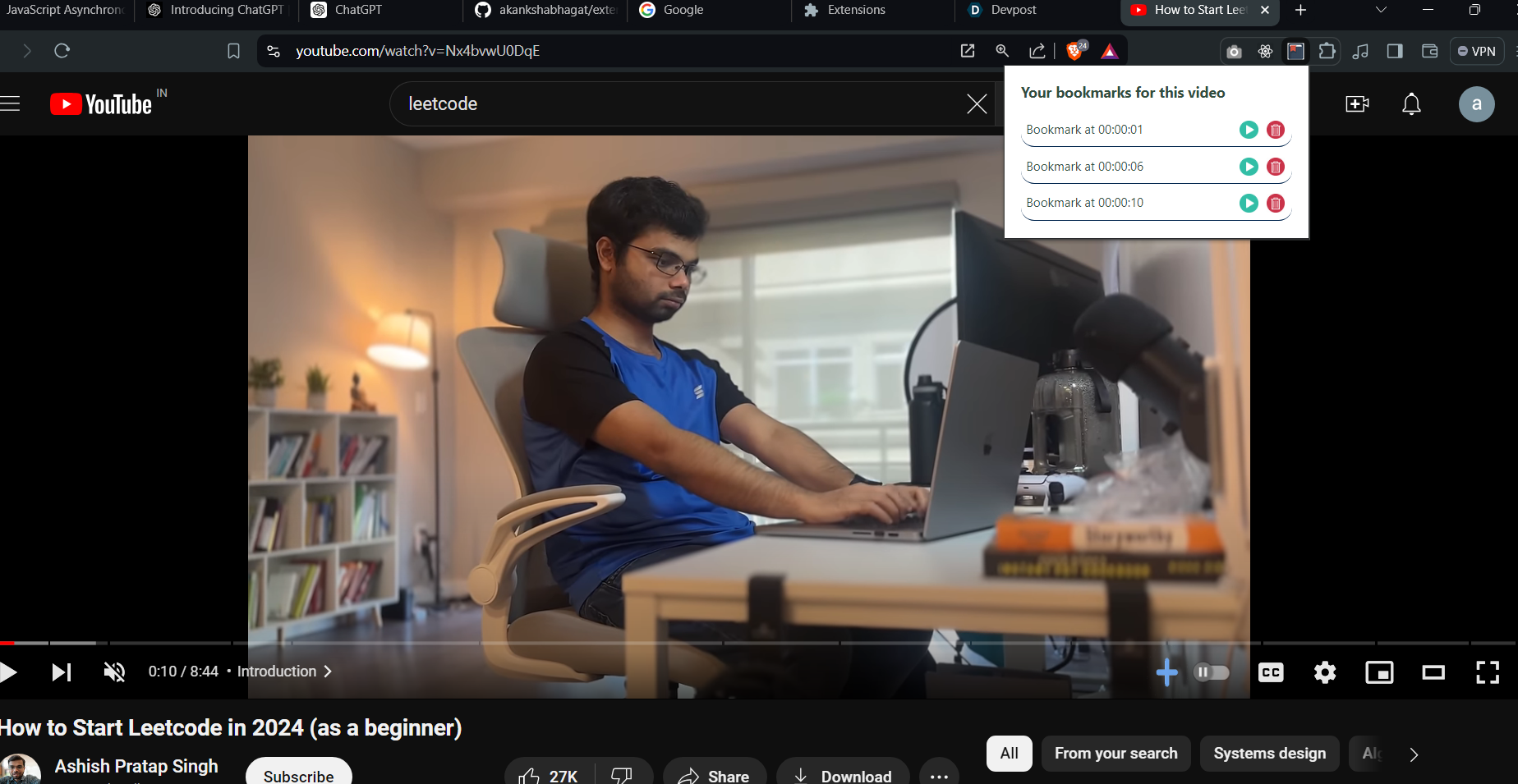1518x784 pixels.
Task: Open the extensions puzzle menu
Action: tap(1327, 51)
